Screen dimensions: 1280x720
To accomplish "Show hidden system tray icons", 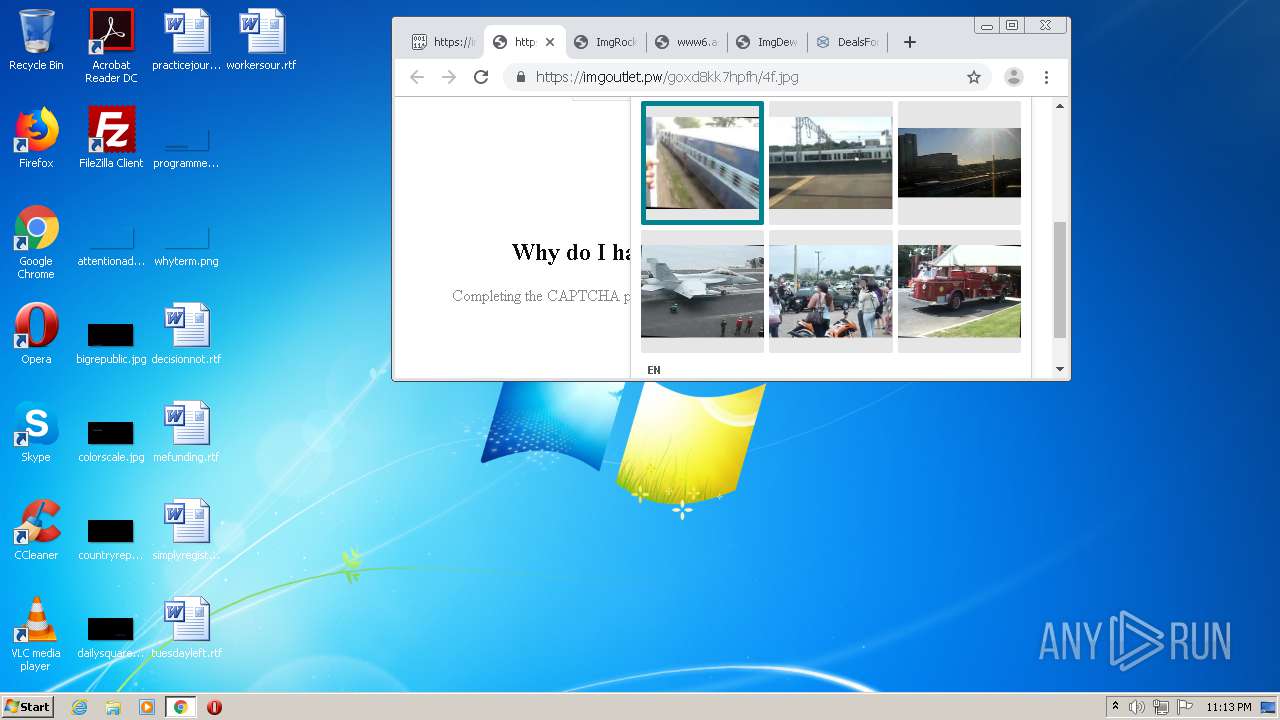I will (x=1115, y=707).
